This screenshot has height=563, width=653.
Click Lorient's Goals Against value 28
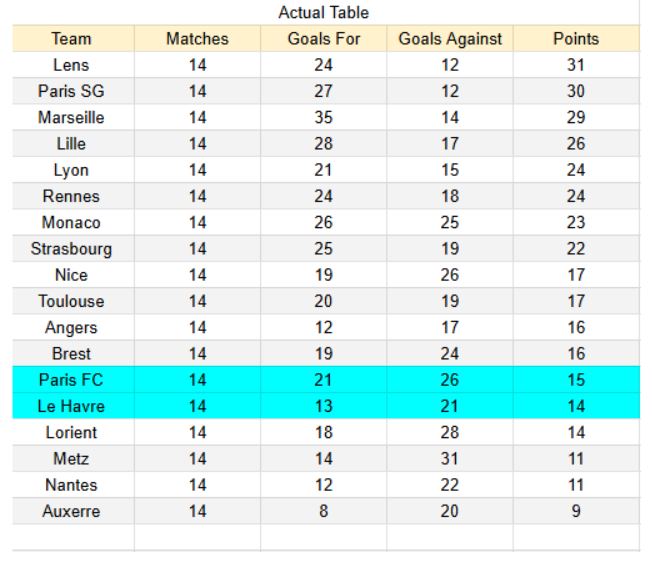tap(450, 433)
